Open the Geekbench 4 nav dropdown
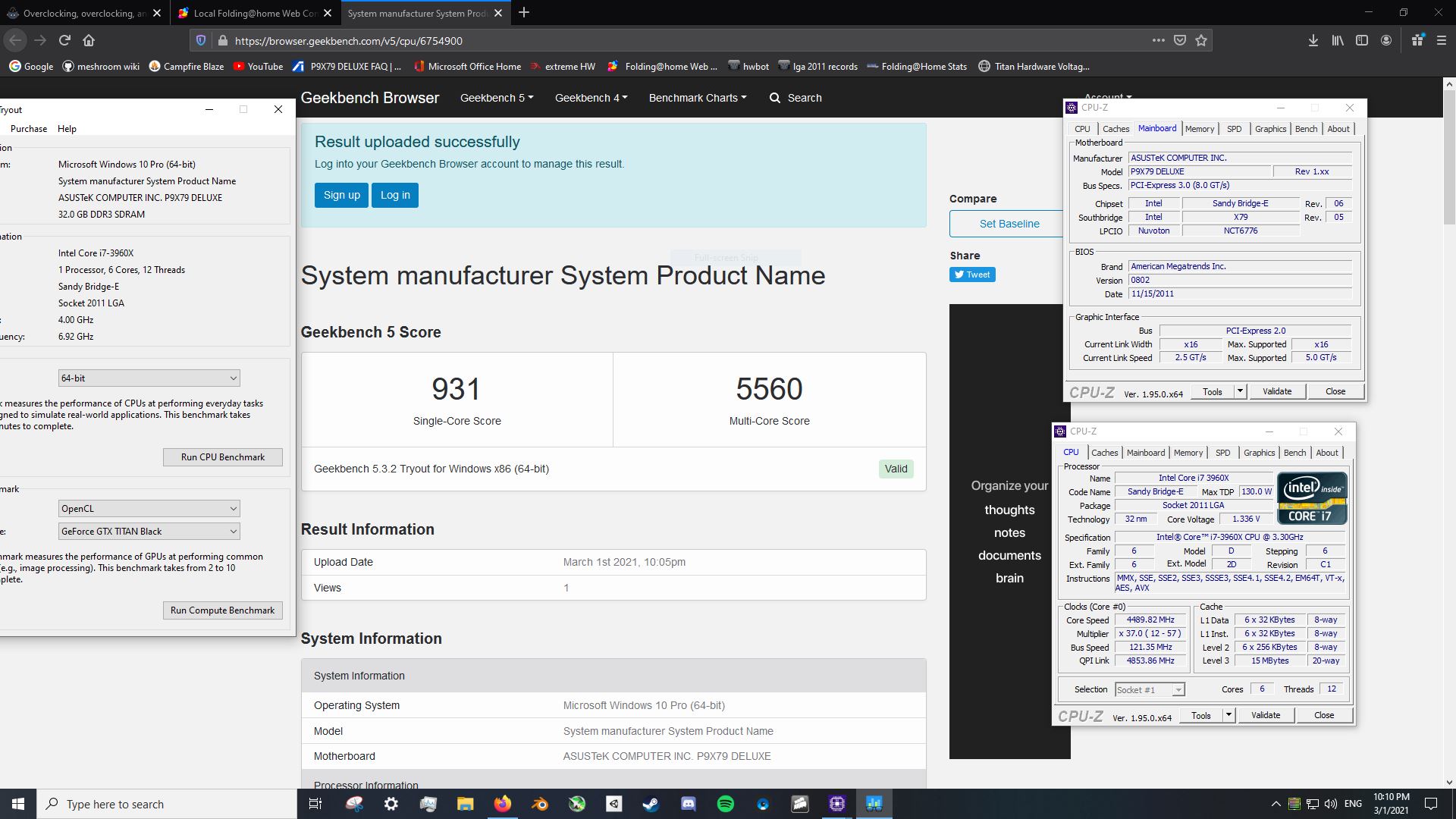The width and height of the screenshot is (1456, 819). pyautogui.click(x=591, y=98)
